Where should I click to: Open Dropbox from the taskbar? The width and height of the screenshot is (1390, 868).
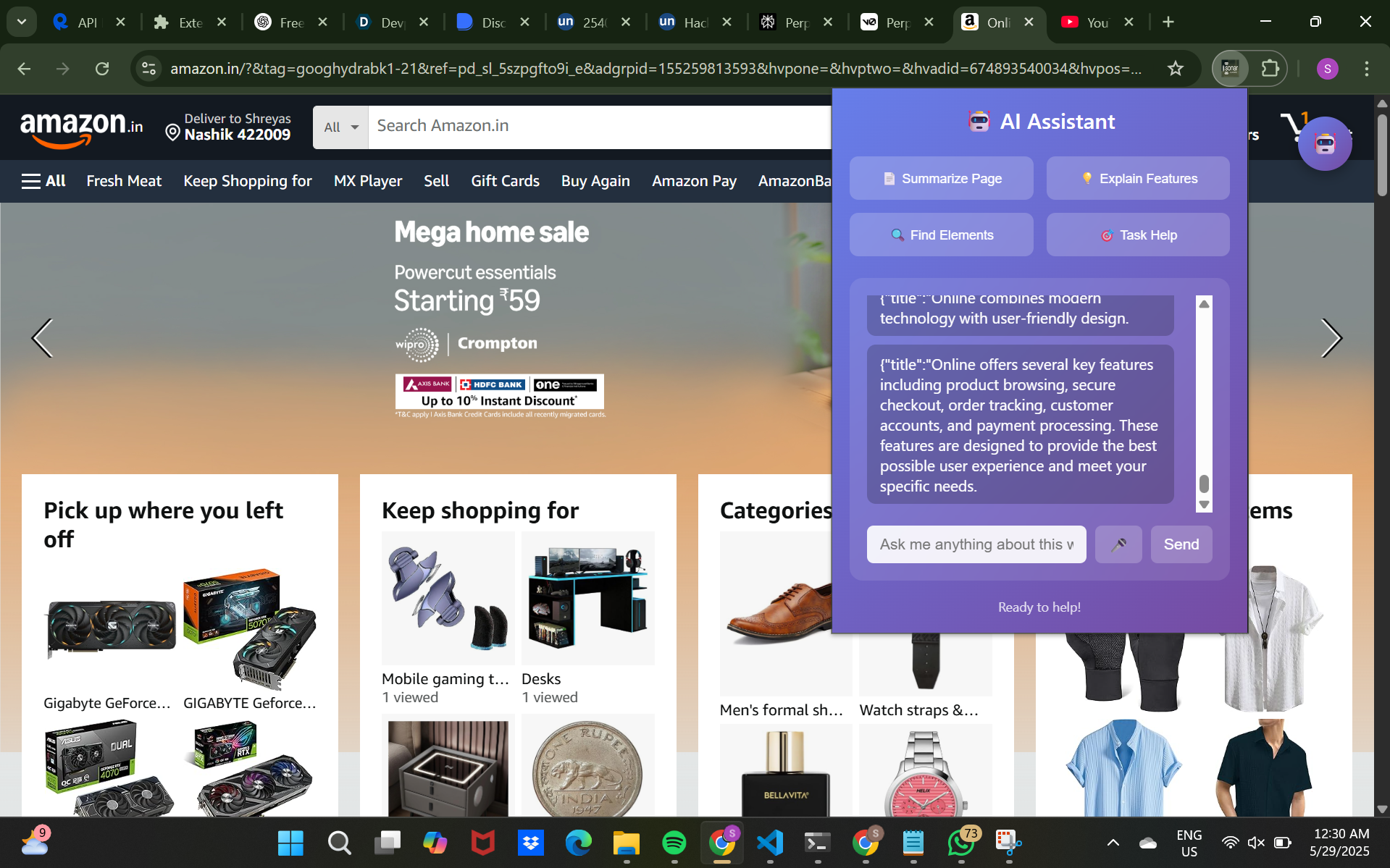(x=530, y=843)
